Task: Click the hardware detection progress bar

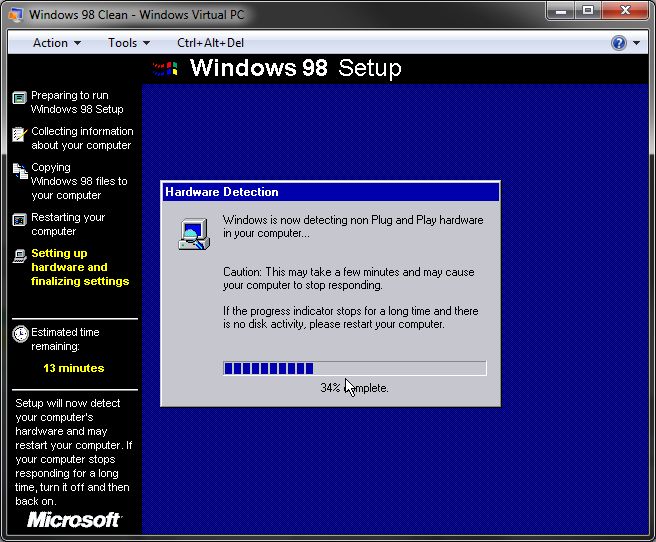Action: coord(354,368)
